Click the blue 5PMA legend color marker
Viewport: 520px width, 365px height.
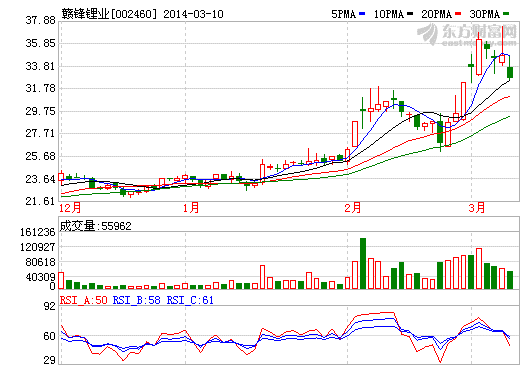click(x=362, y=14)
